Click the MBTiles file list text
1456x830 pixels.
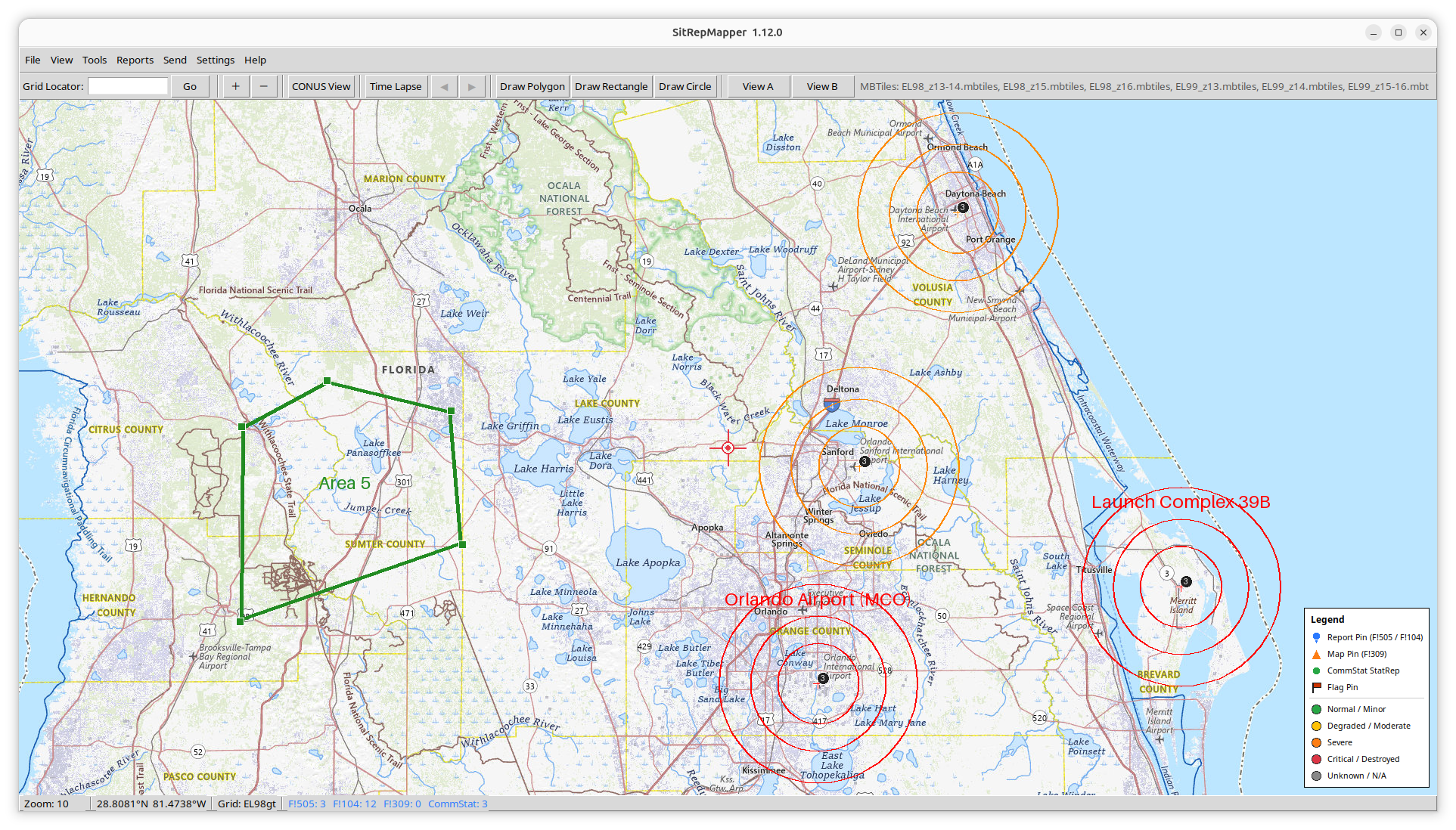pos(1144,86)
